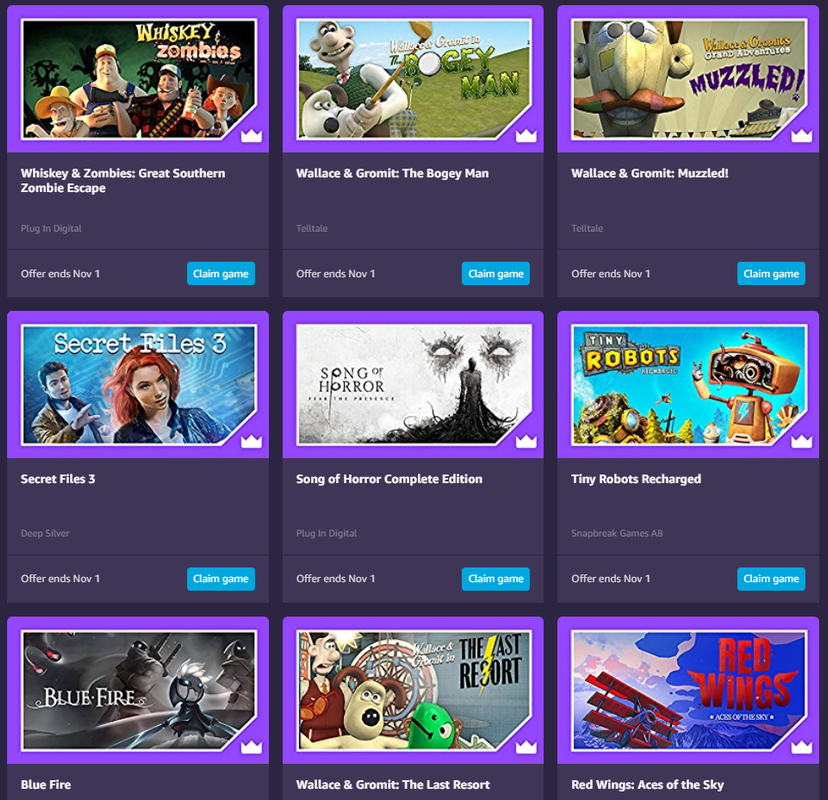Open the Song of Horror cover thumbnail
This screenshot has width=828, height=800.
tap(413, 384)
